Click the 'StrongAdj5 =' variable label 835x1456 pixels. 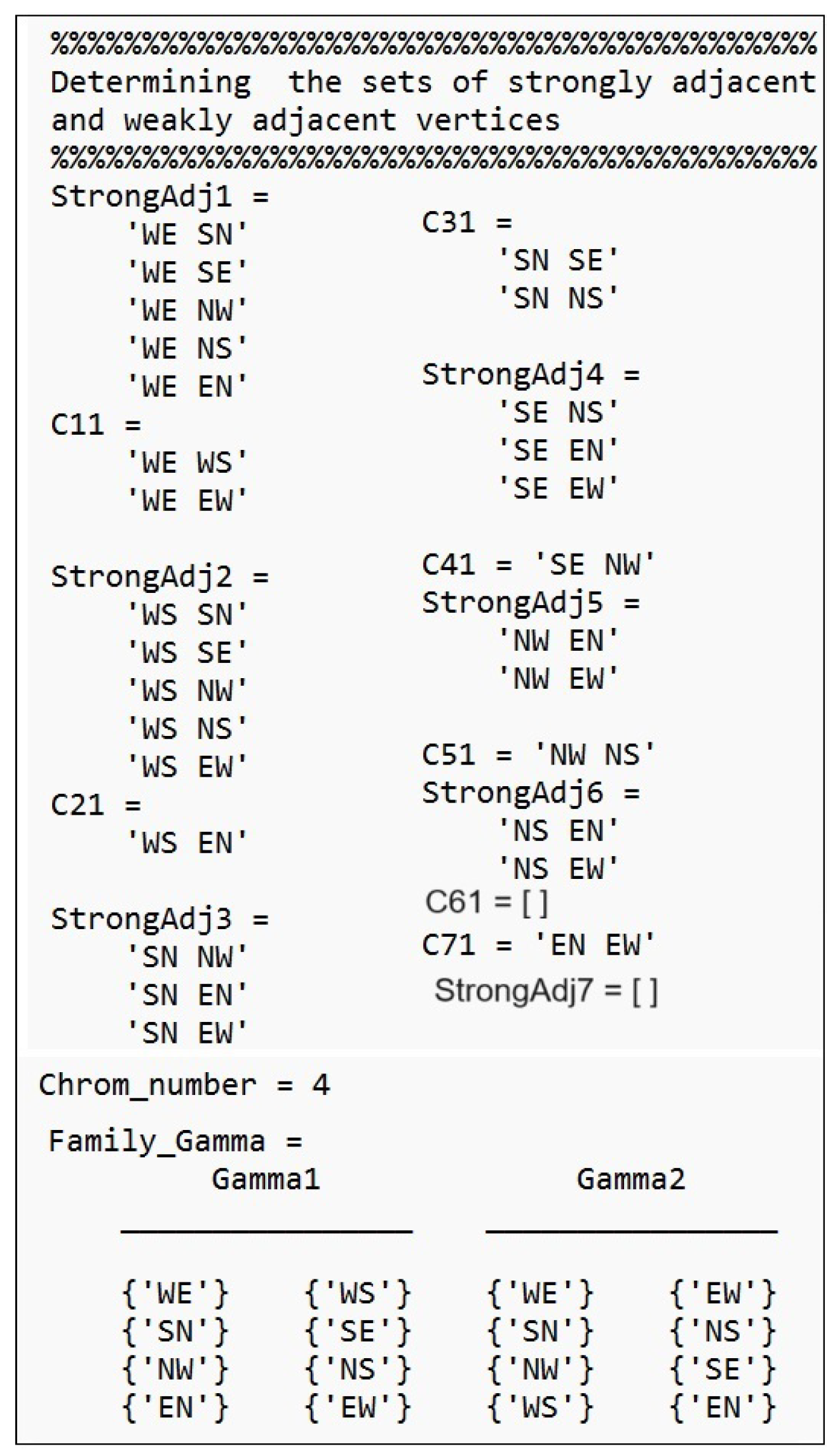click(x=531, y=602)
